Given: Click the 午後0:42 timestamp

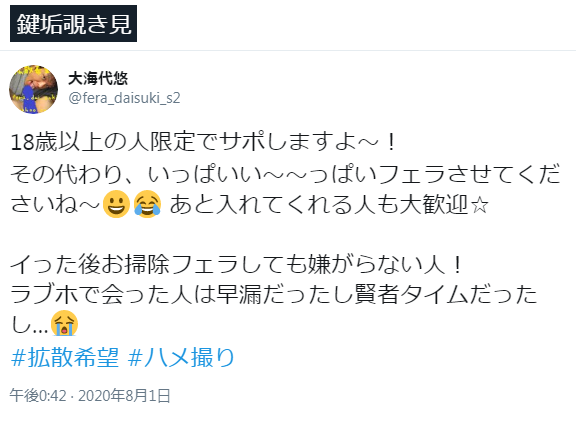Looking at the screenshot, I should (x=38, y=396).
